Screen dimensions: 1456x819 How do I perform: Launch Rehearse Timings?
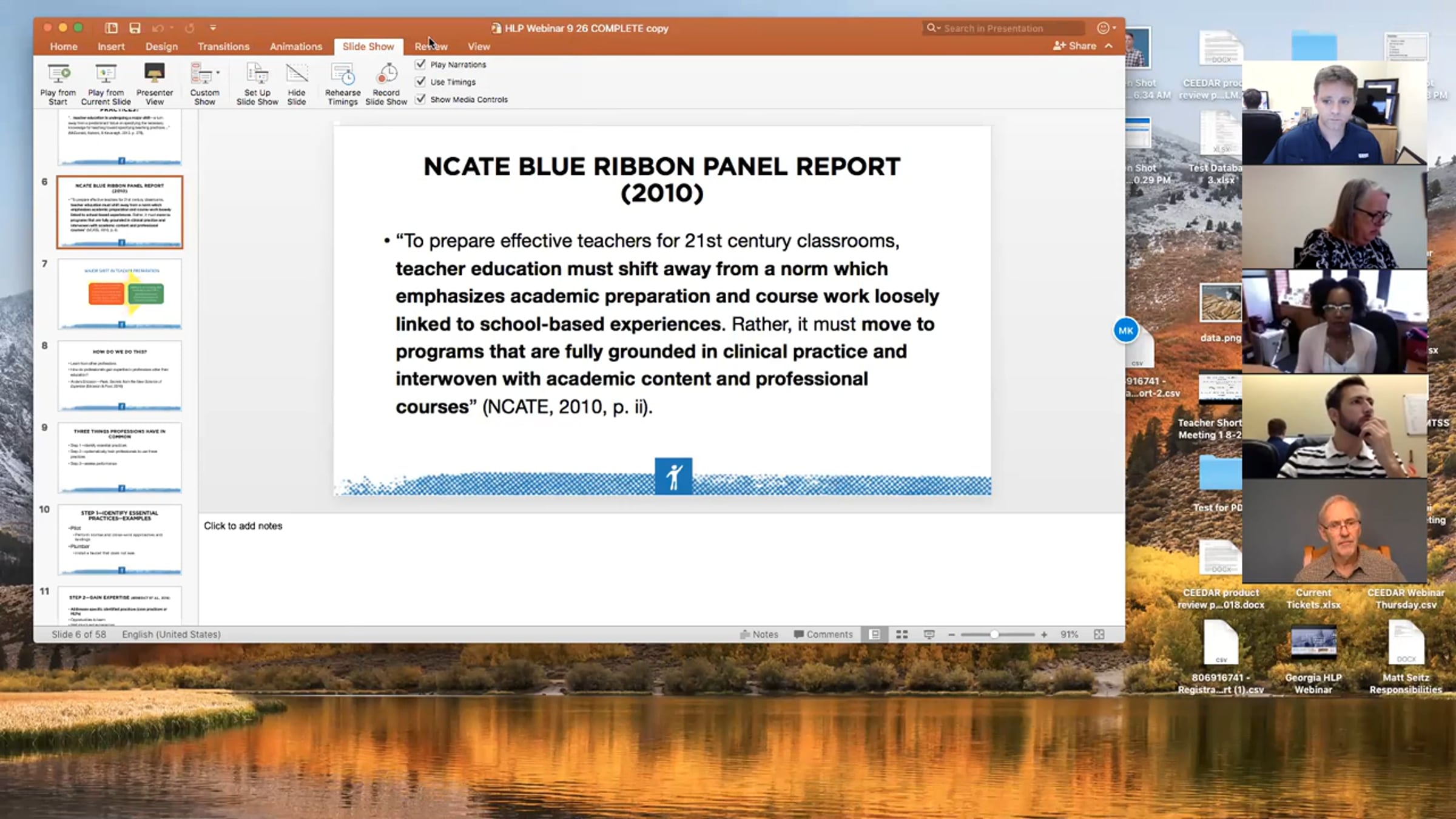343,84
